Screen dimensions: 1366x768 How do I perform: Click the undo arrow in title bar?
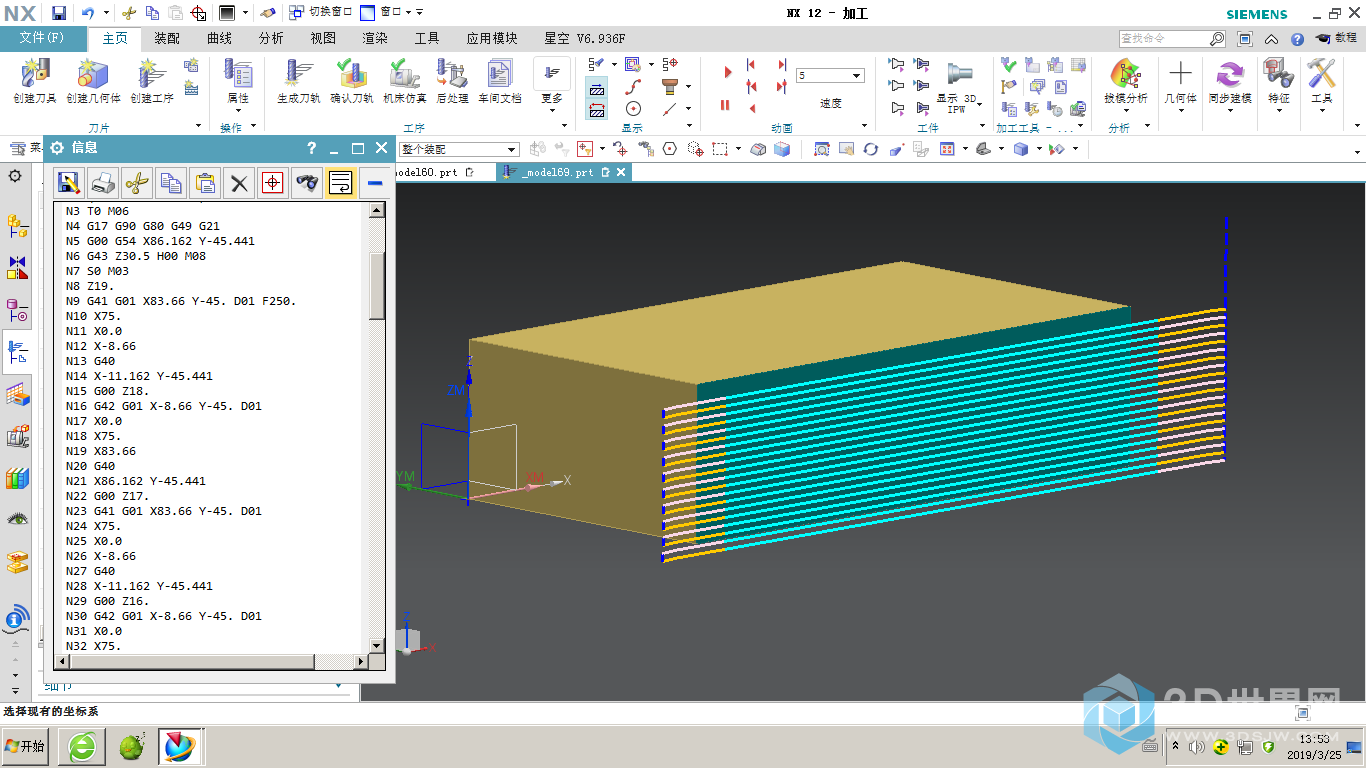[87, 13]
